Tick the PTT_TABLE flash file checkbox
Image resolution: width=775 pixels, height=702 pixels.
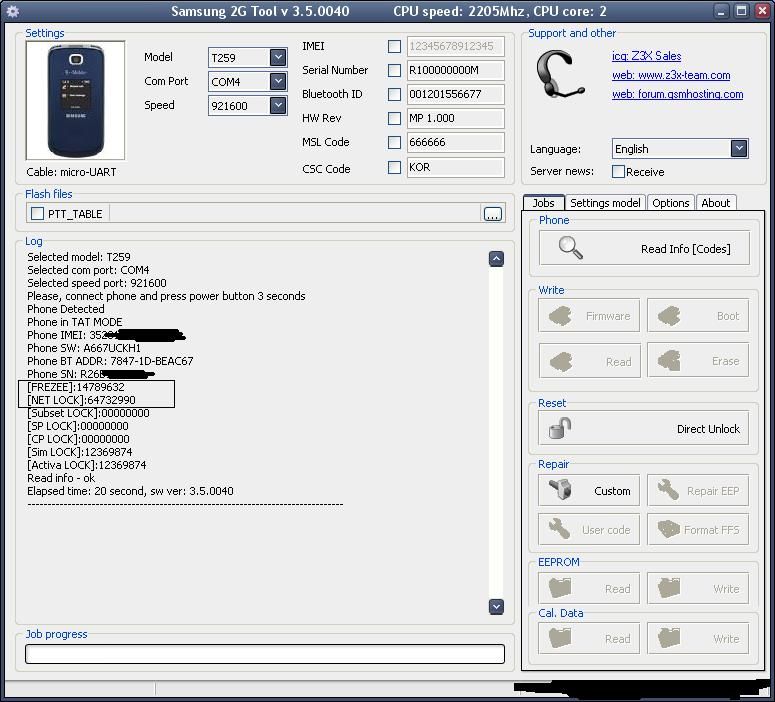[38, 214]
